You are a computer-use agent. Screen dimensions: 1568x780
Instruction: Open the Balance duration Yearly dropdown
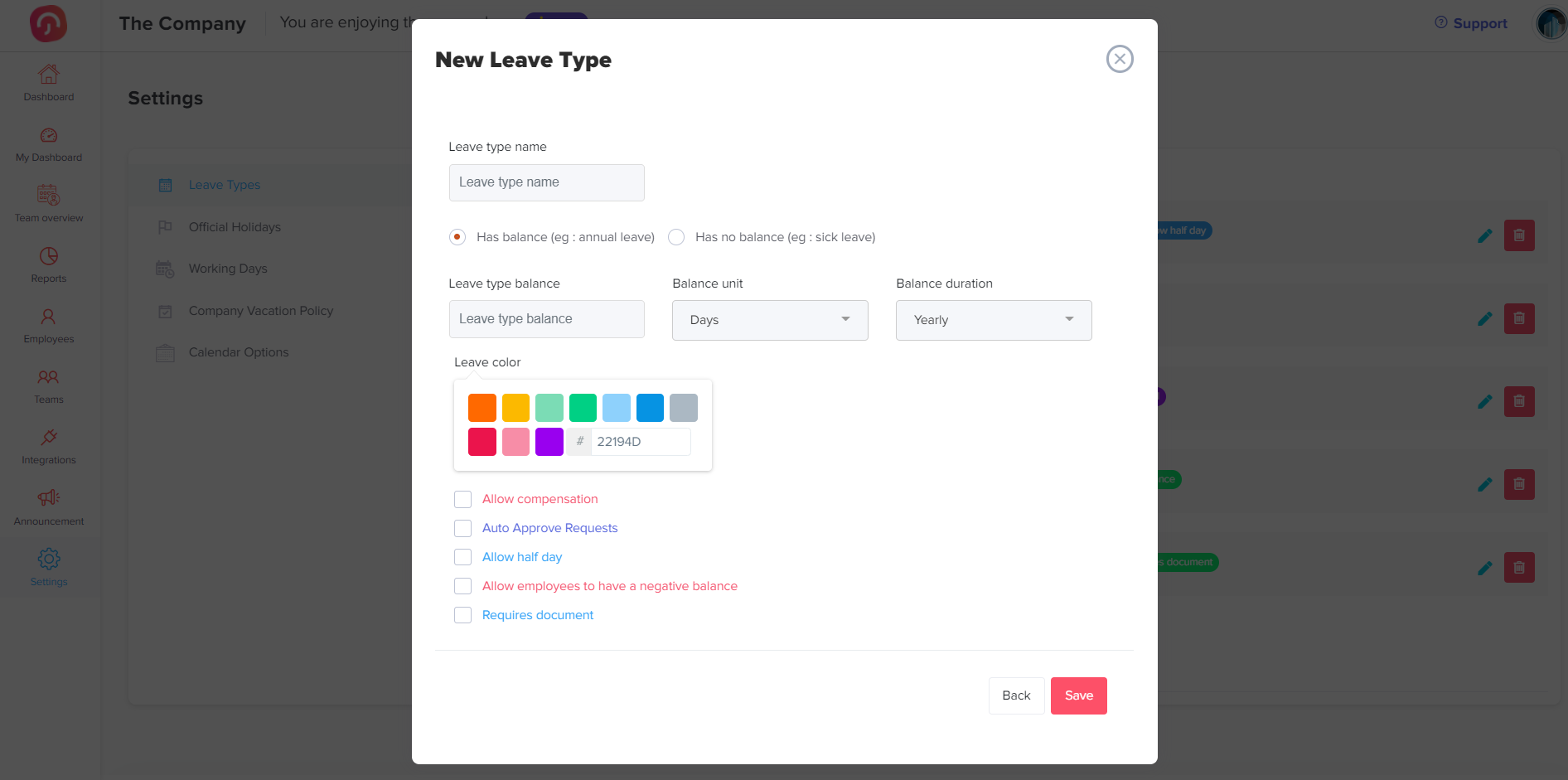pos(994,320)
